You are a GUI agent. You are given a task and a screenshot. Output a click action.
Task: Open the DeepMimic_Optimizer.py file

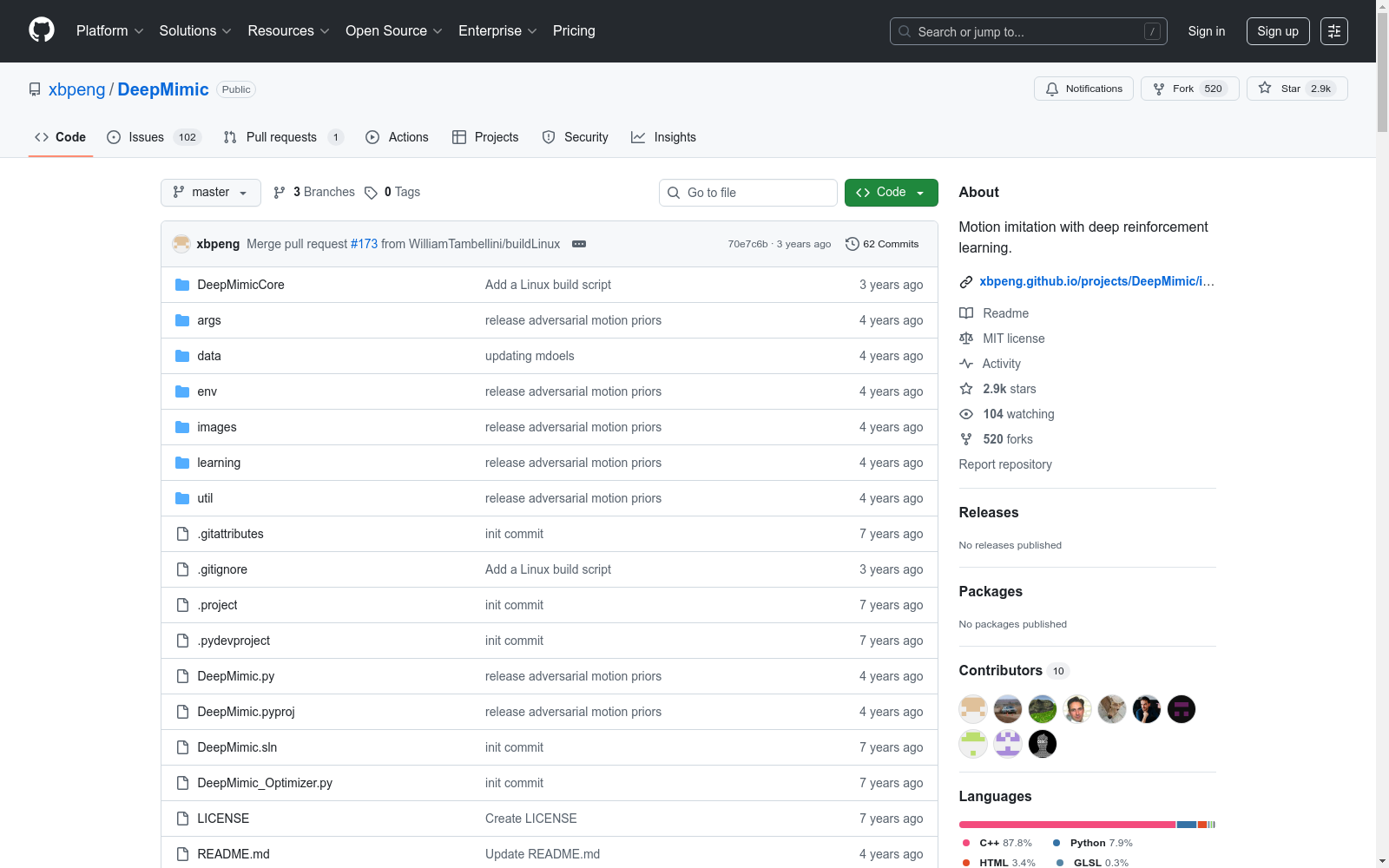pos(265,783)
